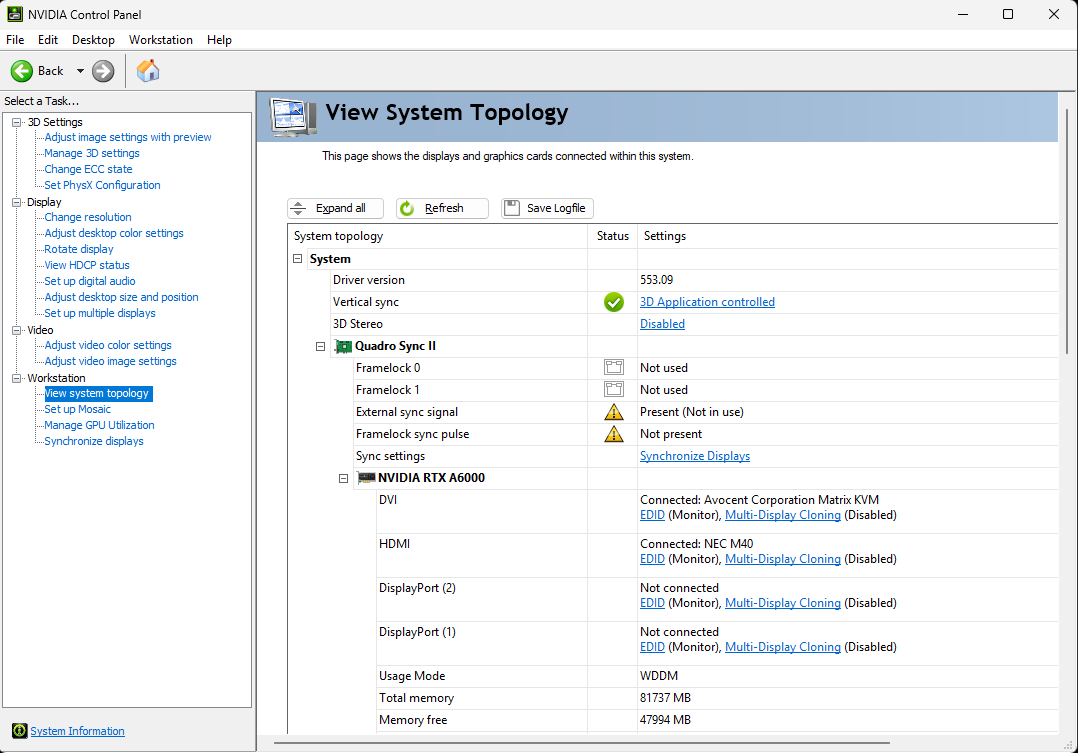Screen dimensions: 1078x753
Task: Open the Desktop menu
Action: tap(94, 40)
